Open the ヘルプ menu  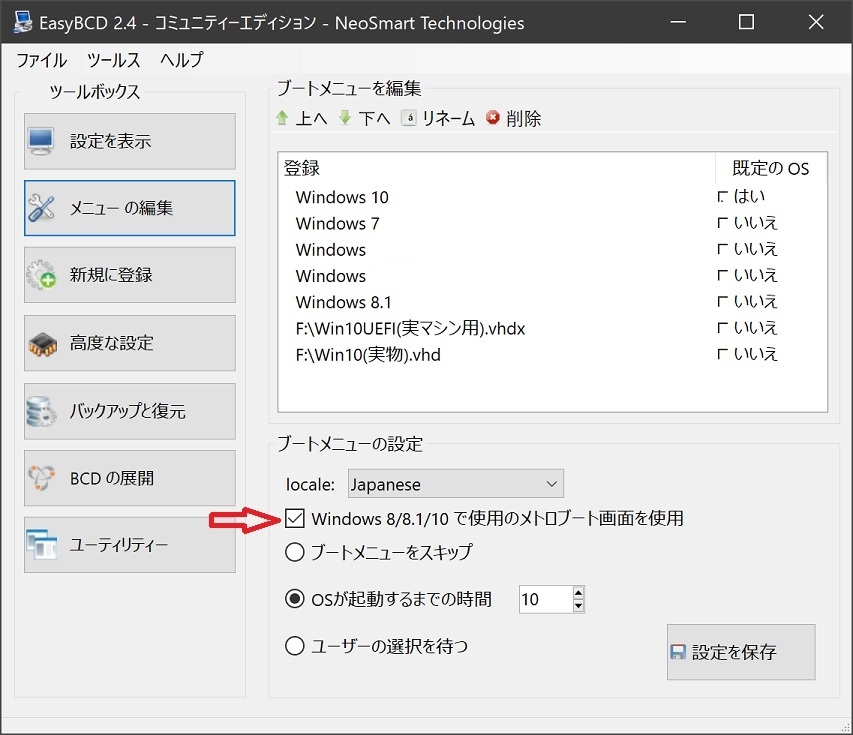181,60
